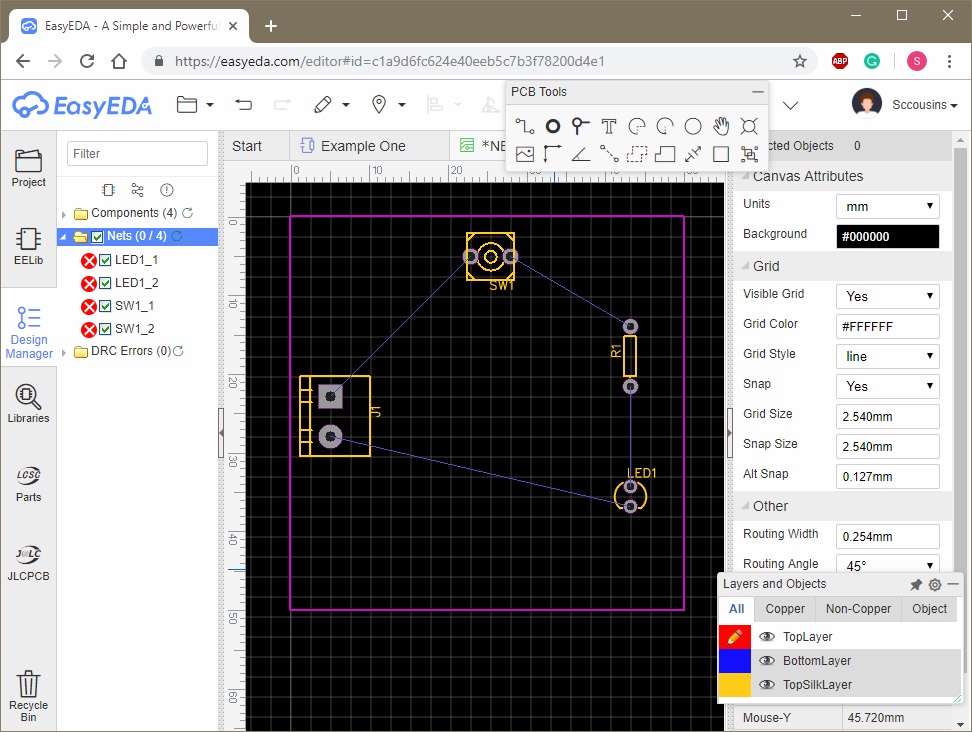Open the Units dropdown showing mm
The image size is (972, 732).
887,206
